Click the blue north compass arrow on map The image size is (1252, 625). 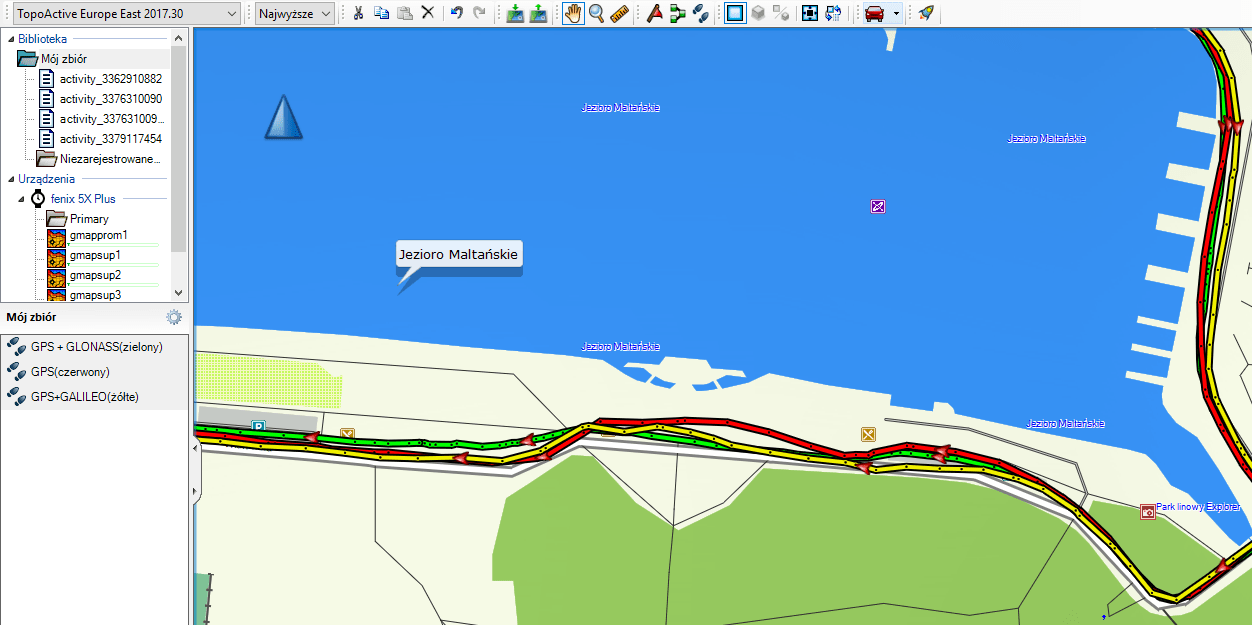(x=283, y=117)
